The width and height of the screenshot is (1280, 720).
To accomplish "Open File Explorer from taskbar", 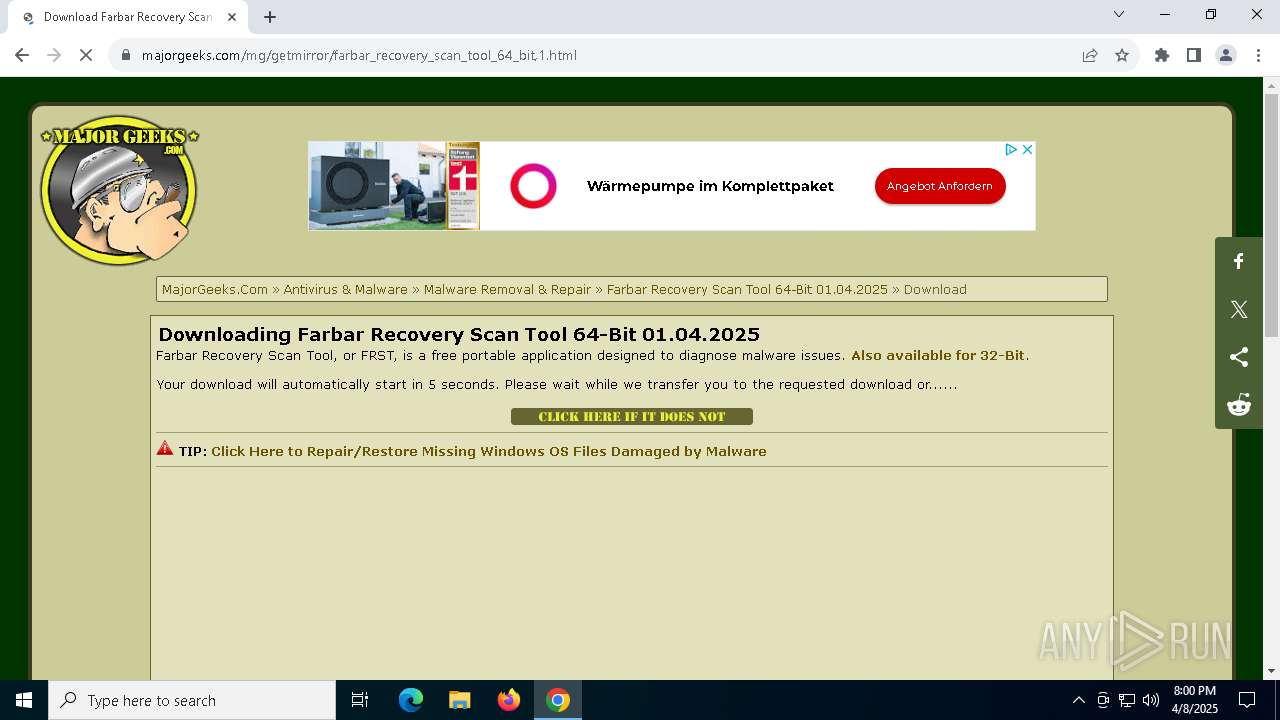I will point(459,700).
